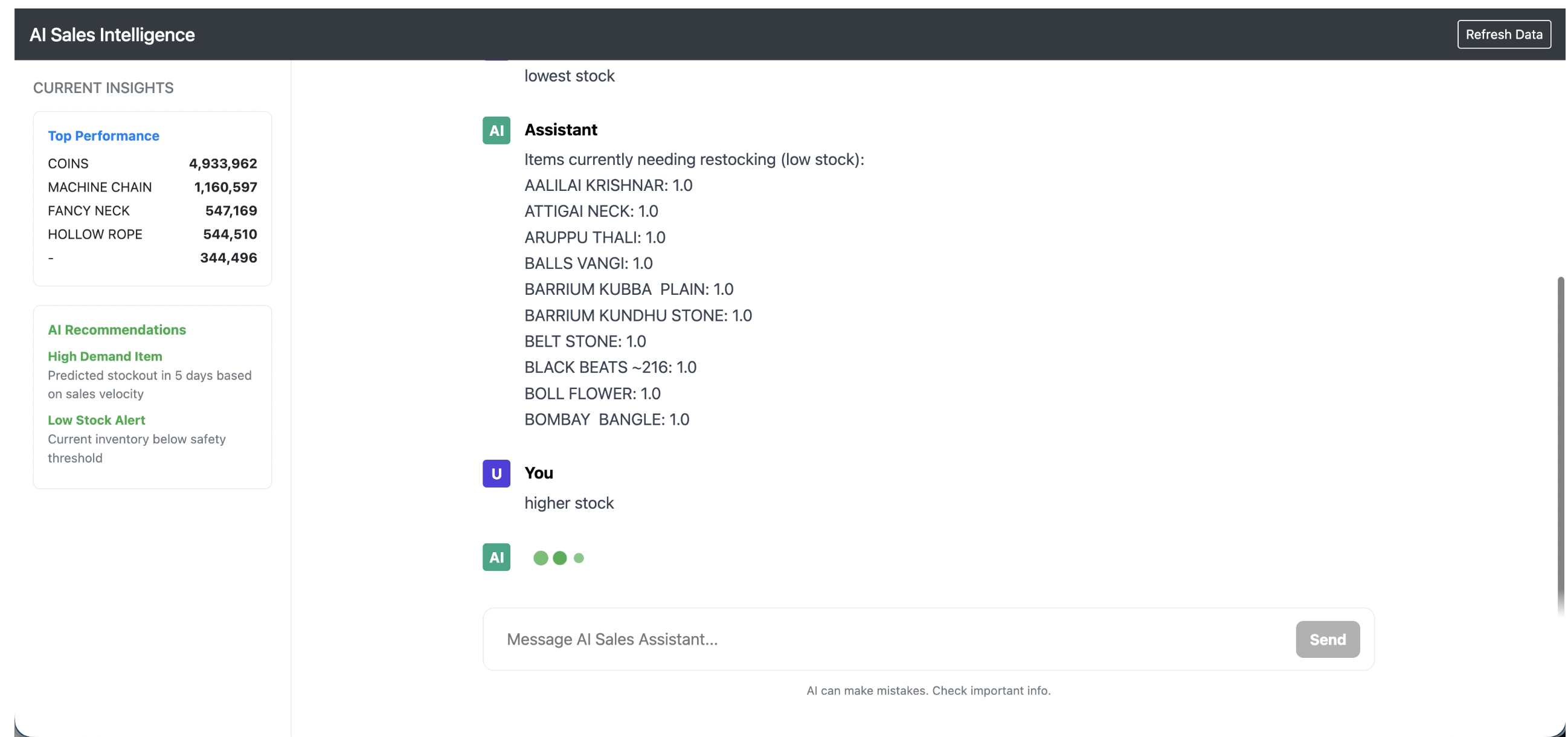The image size is (1568, 737).
Task: Click the 'AI can make mistakes' disclaimer text
Action: 928,690
